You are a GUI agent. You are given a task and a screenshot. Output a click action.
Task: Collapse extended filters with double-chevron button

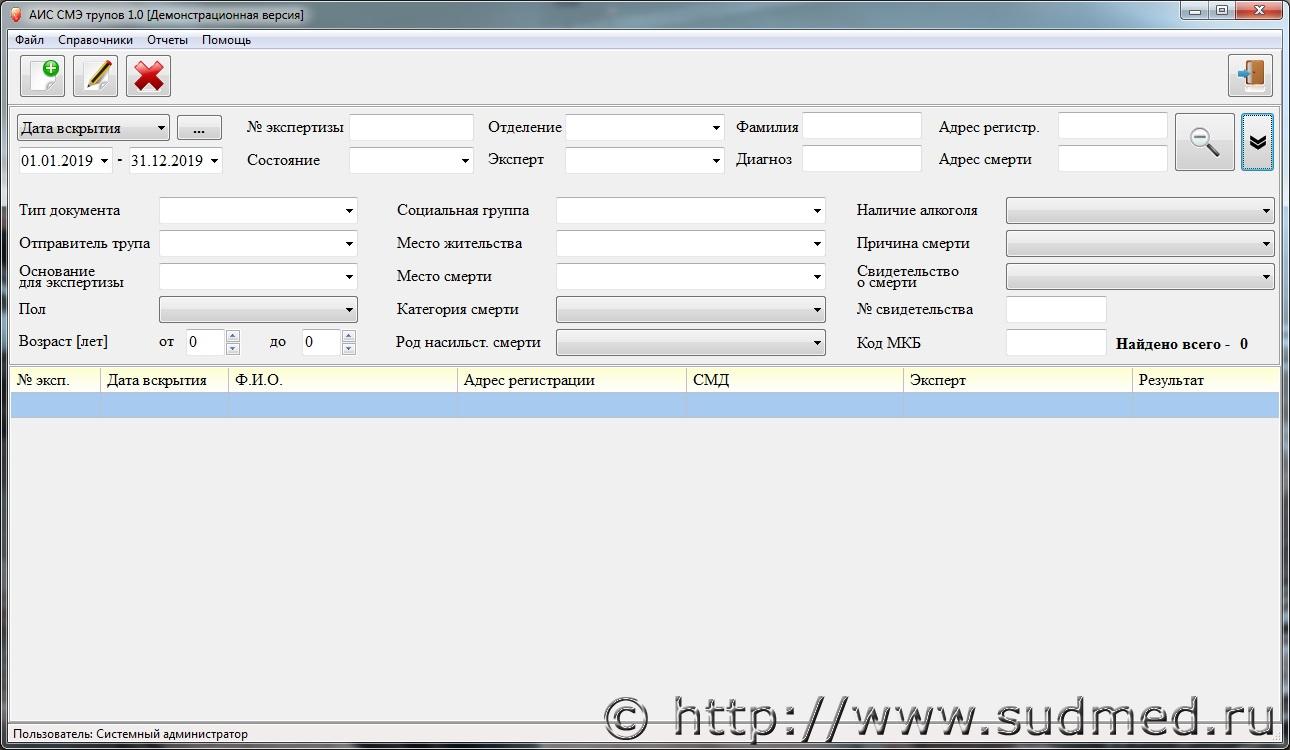[x=1257, y=142]
